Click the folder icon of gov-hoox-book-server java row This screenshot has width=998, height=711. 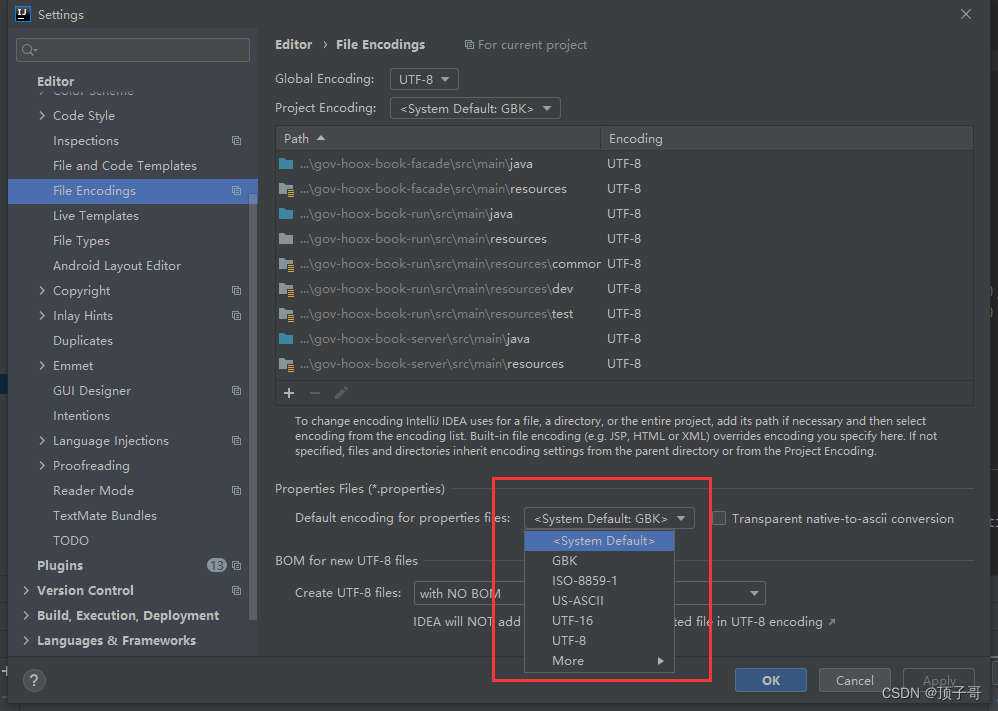point(286,339)
